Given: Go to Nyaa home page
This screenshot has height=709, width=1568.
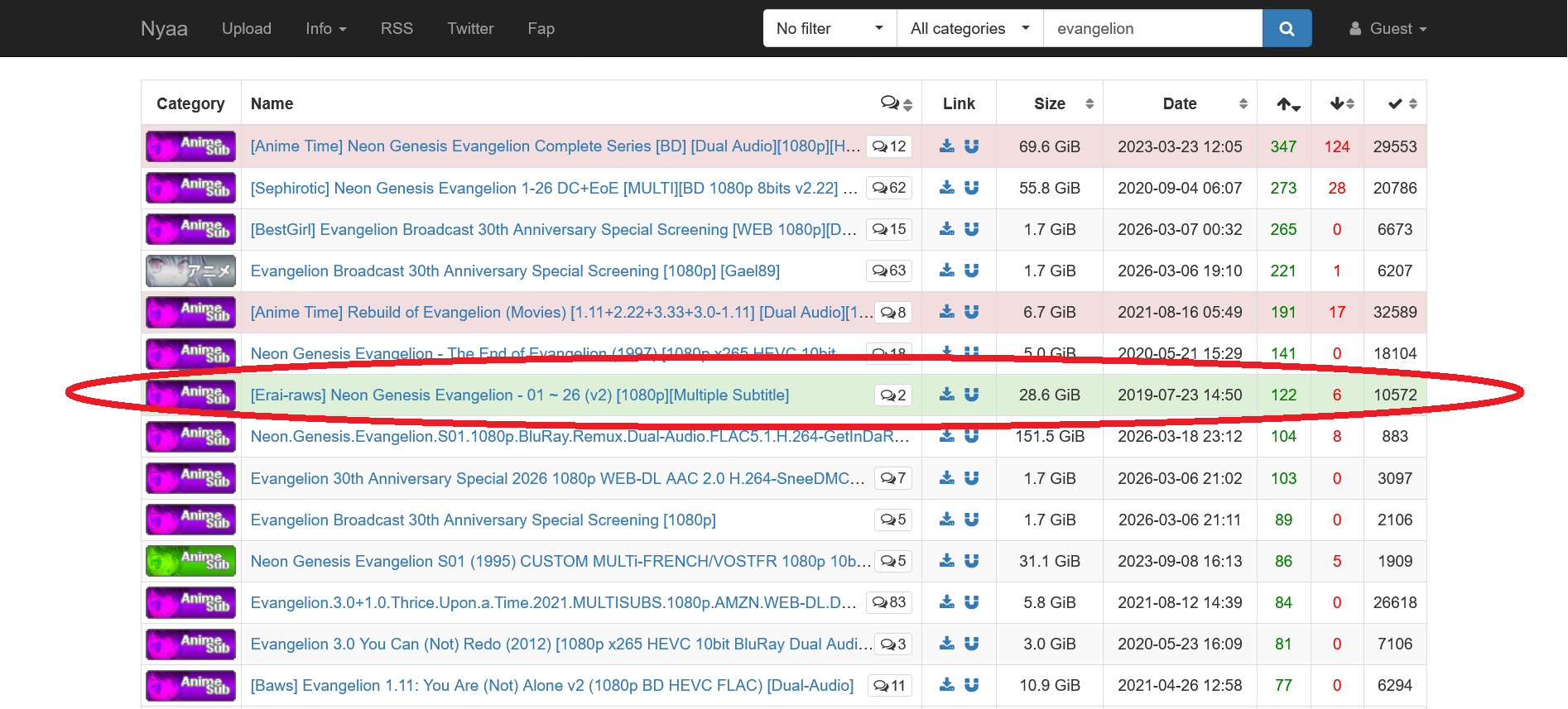Looking at the screenshot, I should 164,28.
